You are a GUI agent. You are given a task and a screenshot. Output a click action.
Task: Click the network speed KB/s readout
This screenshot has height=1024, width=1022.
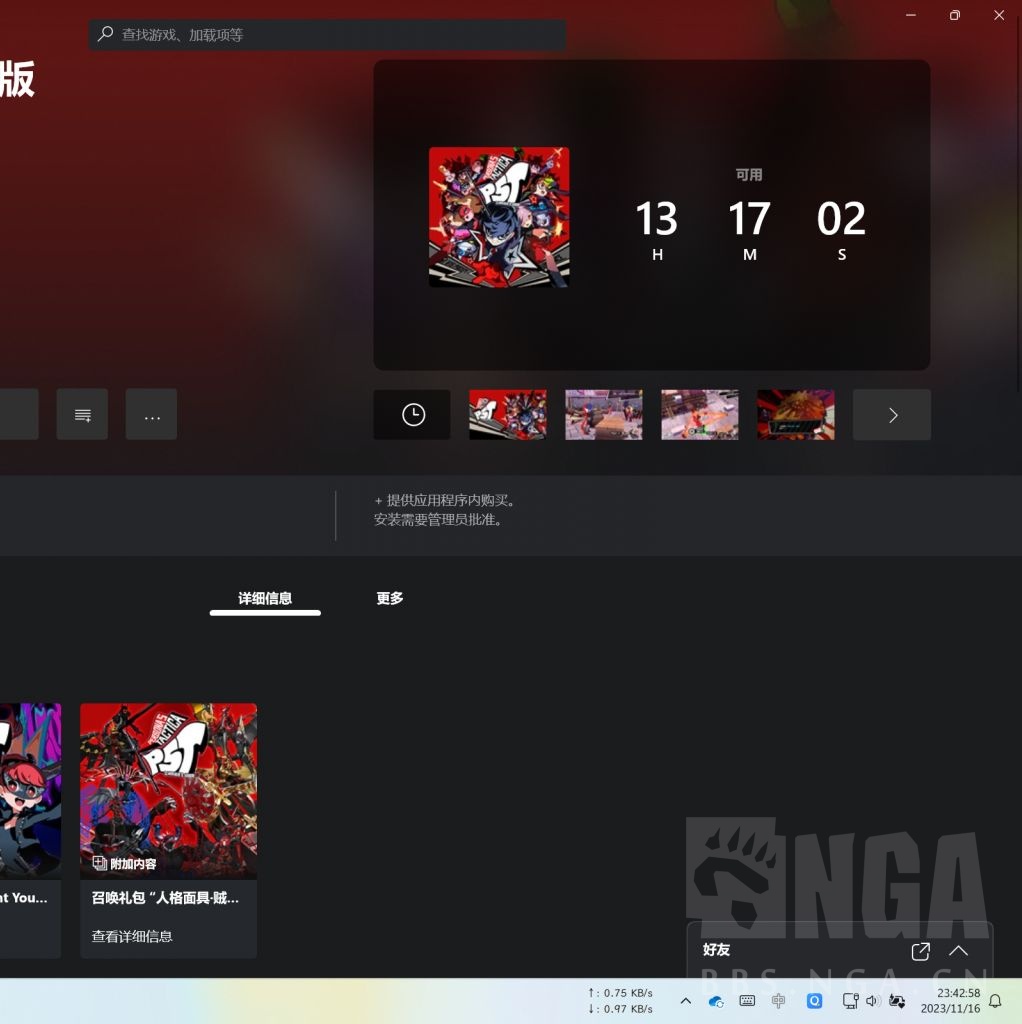(620, 1000)
